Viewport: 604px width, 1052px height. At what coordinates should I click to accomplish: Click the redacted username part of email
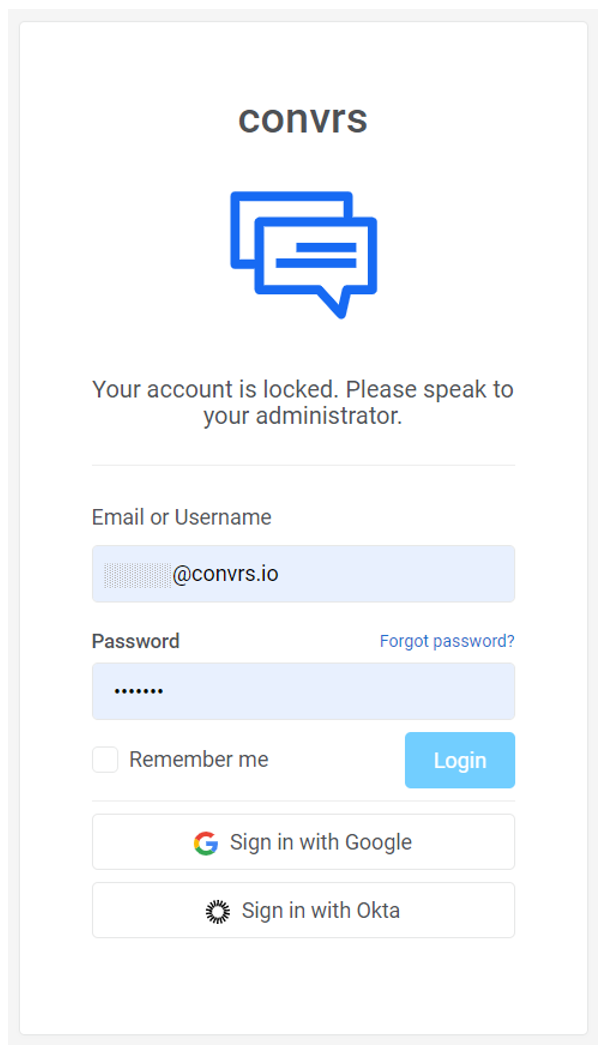(138, 575)
